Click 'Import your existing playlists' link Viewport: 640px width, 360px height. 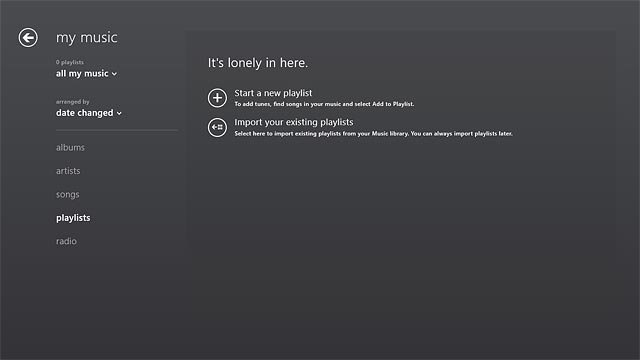tap(294, 122)
